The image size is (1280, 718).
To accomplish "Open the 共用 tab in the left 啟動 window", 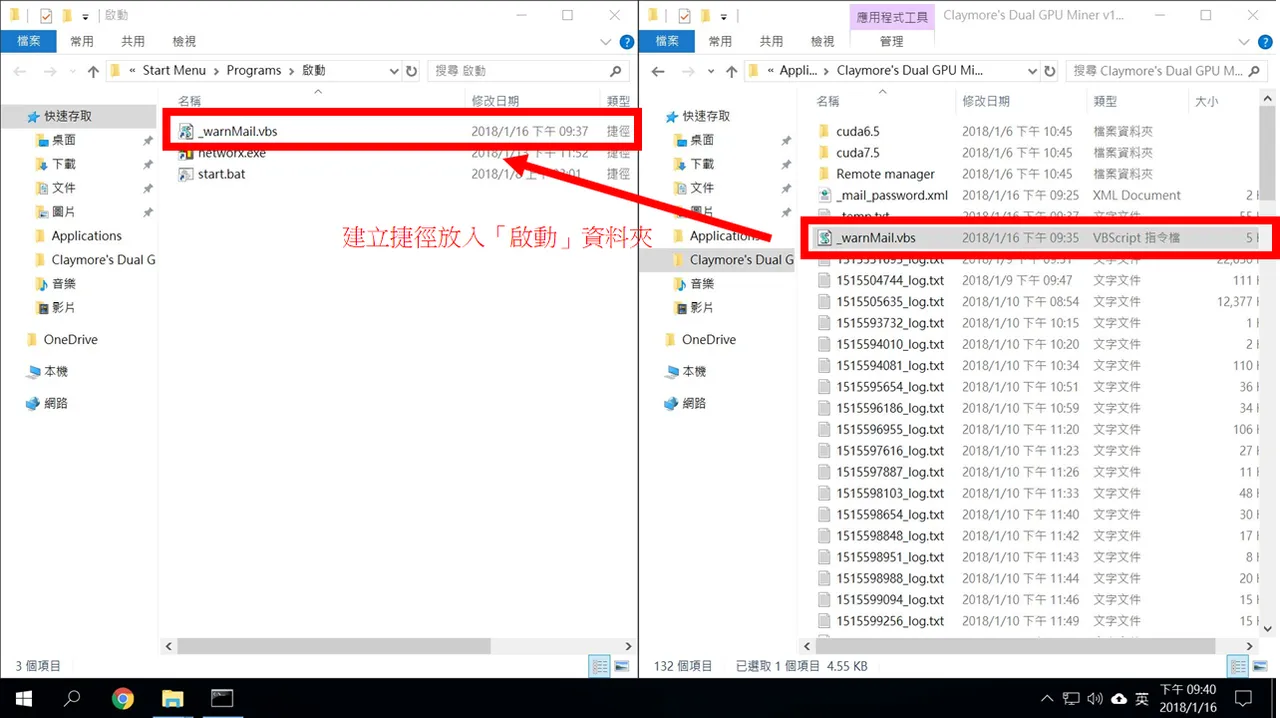I will (133, 41).
